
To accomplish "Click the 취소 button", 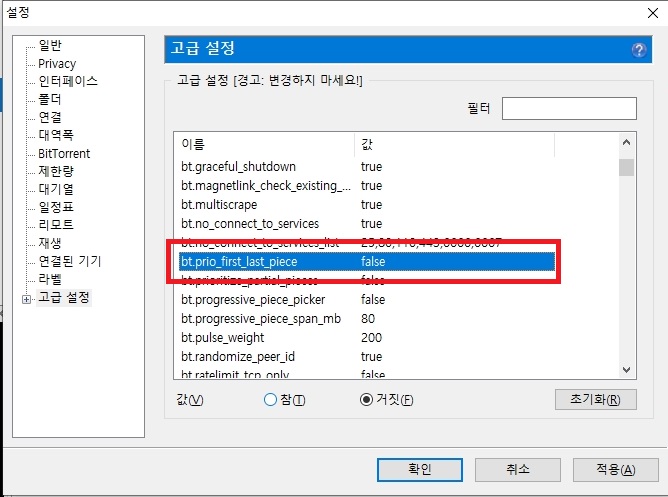I will [518, 470].
